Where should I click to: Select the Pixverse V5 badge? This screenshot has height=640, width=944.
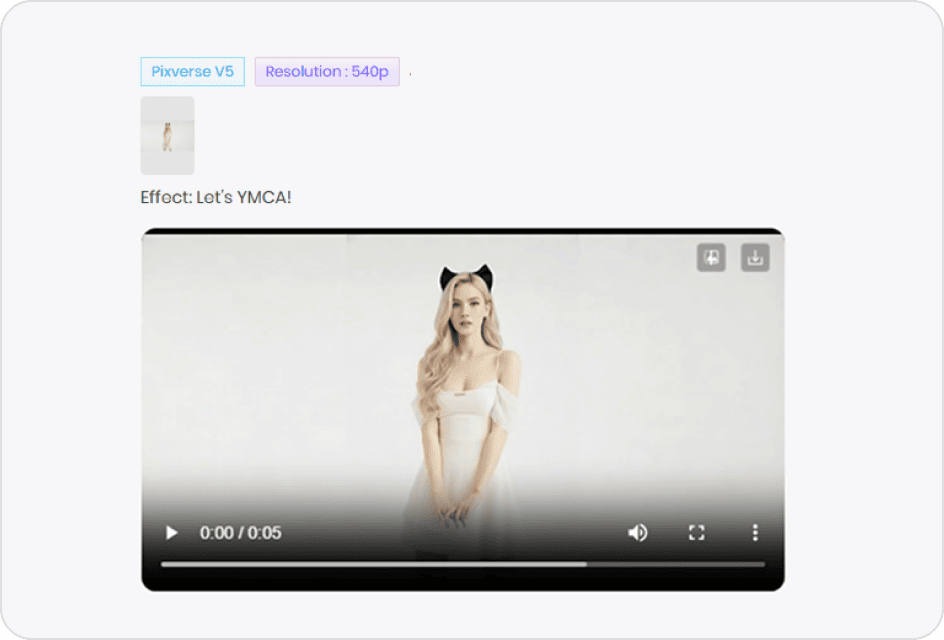pos(191,71)
